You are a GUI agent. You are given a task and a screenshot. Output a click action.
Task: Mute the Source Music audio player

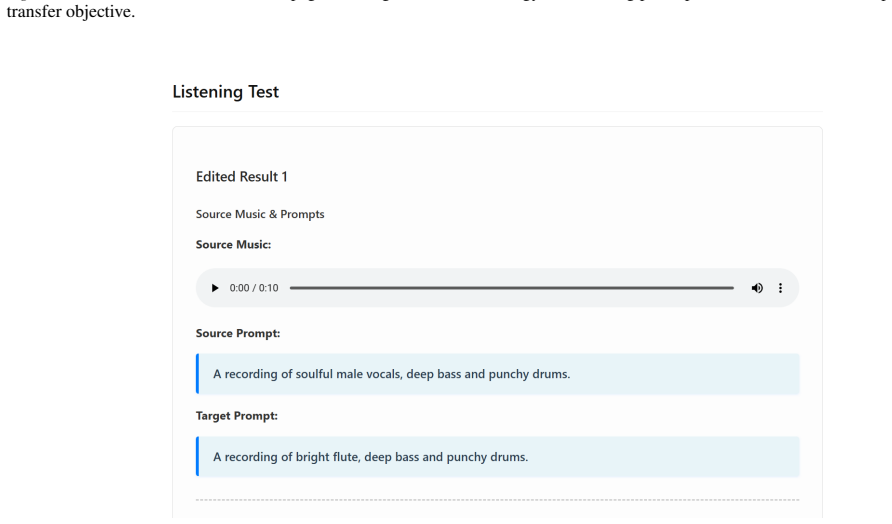757,288
